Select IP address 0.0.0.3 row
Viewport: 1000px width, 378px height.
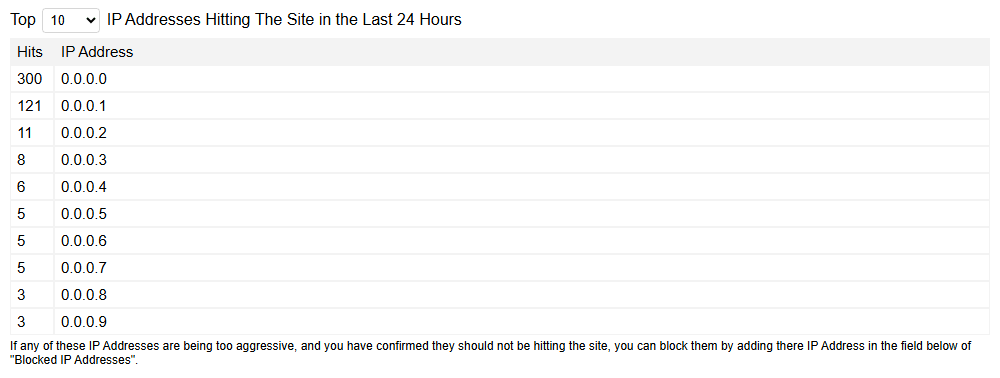500,160
